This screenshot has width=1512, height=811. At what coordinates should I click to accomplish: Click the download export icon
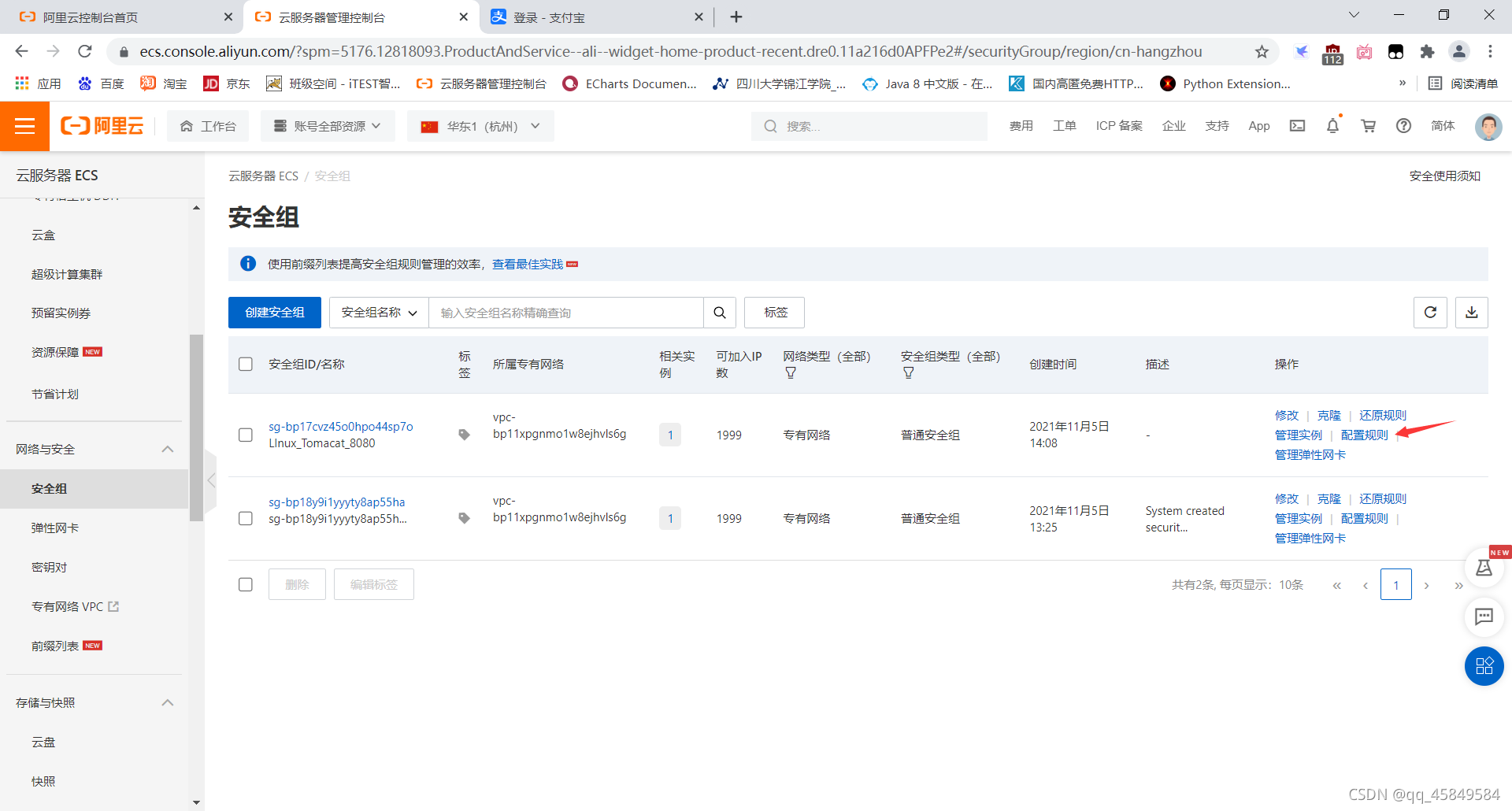point(1471,313)
